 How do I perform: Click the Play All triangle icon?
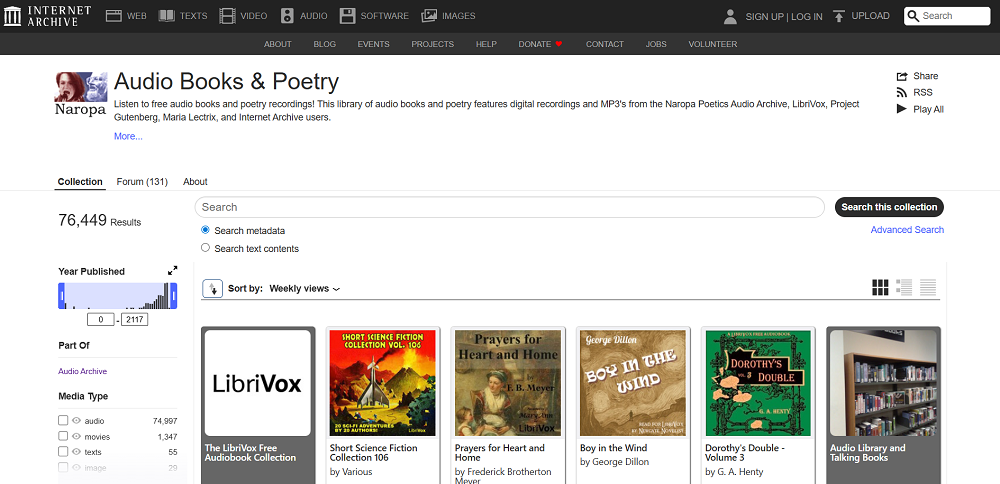point(902,109)
